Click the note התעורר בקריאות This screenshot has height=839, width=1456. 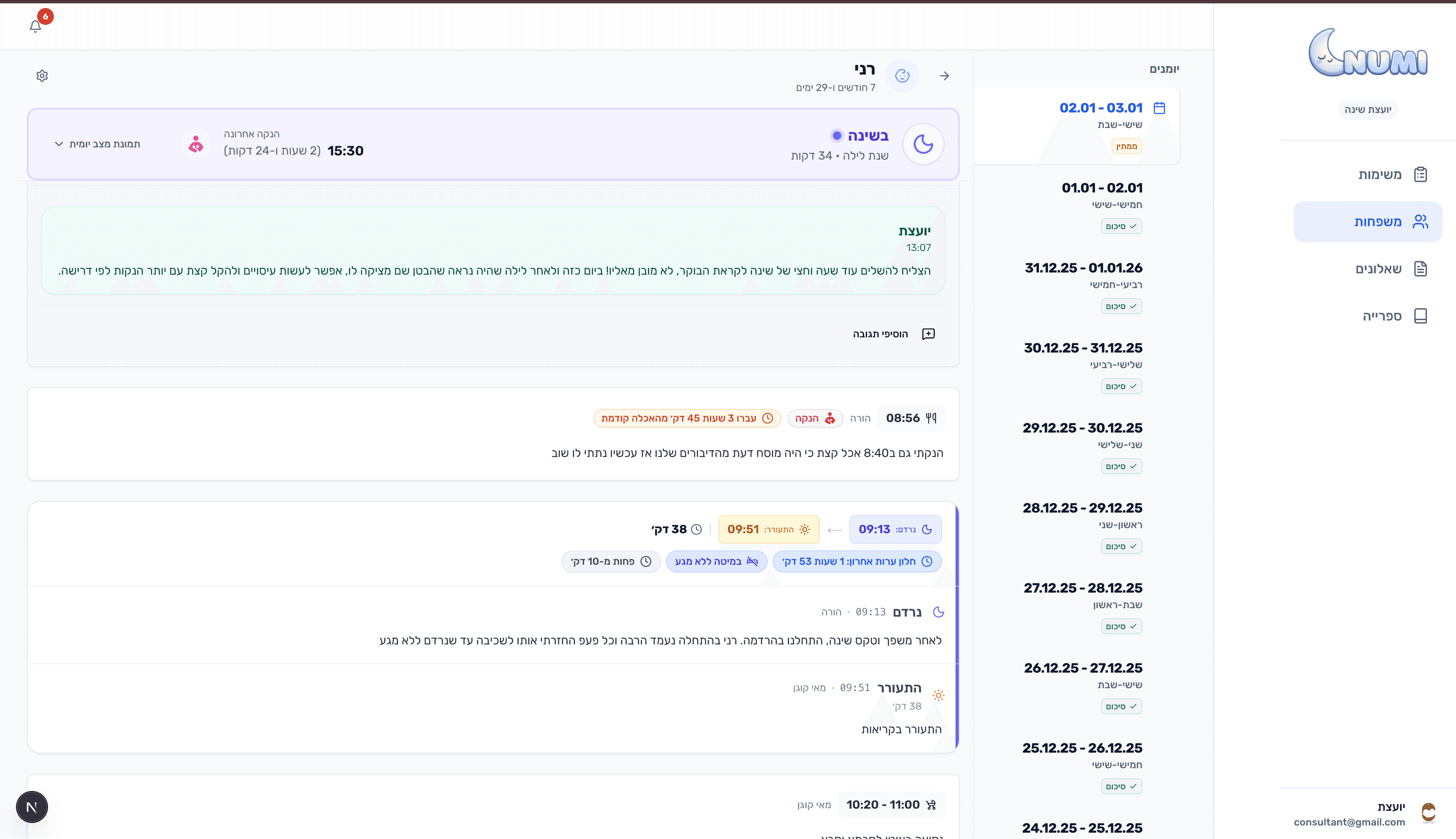[902, 729]
